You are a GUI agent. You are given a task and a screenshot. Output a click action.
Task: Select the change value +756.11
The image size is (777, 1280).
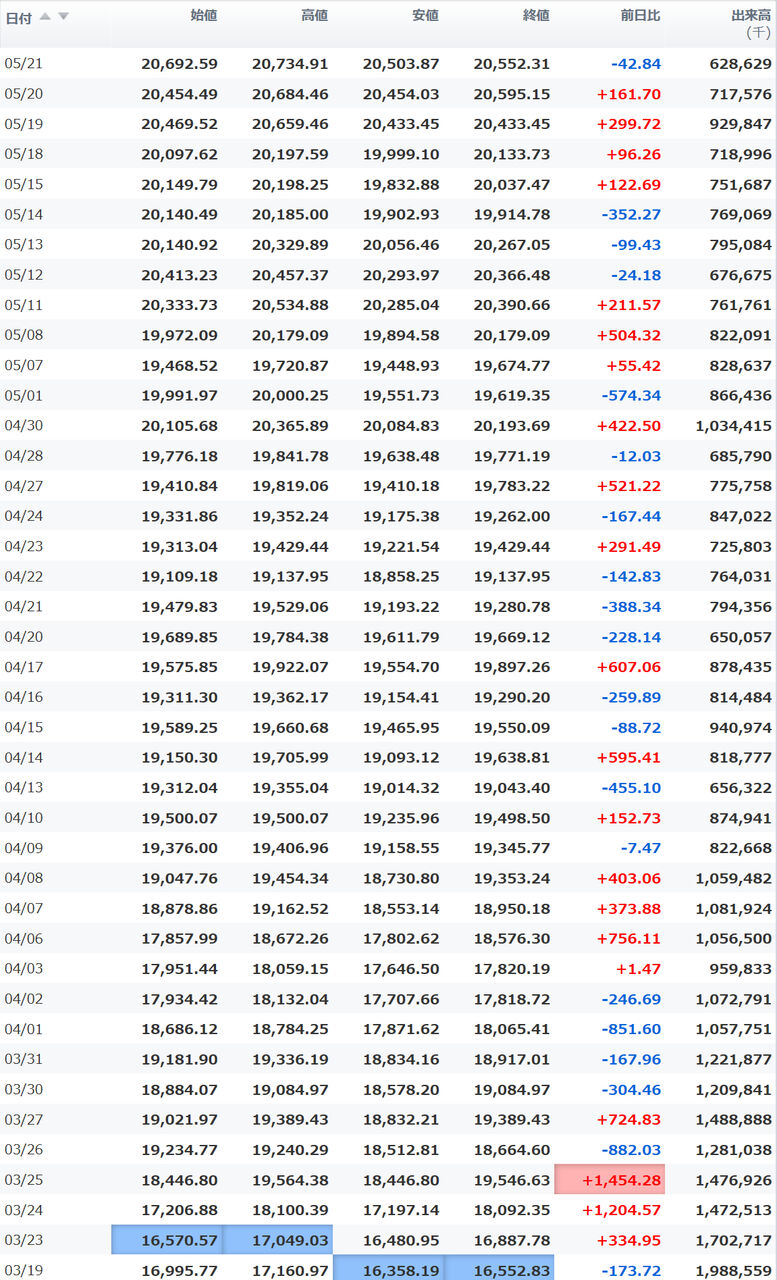(629, 938)
